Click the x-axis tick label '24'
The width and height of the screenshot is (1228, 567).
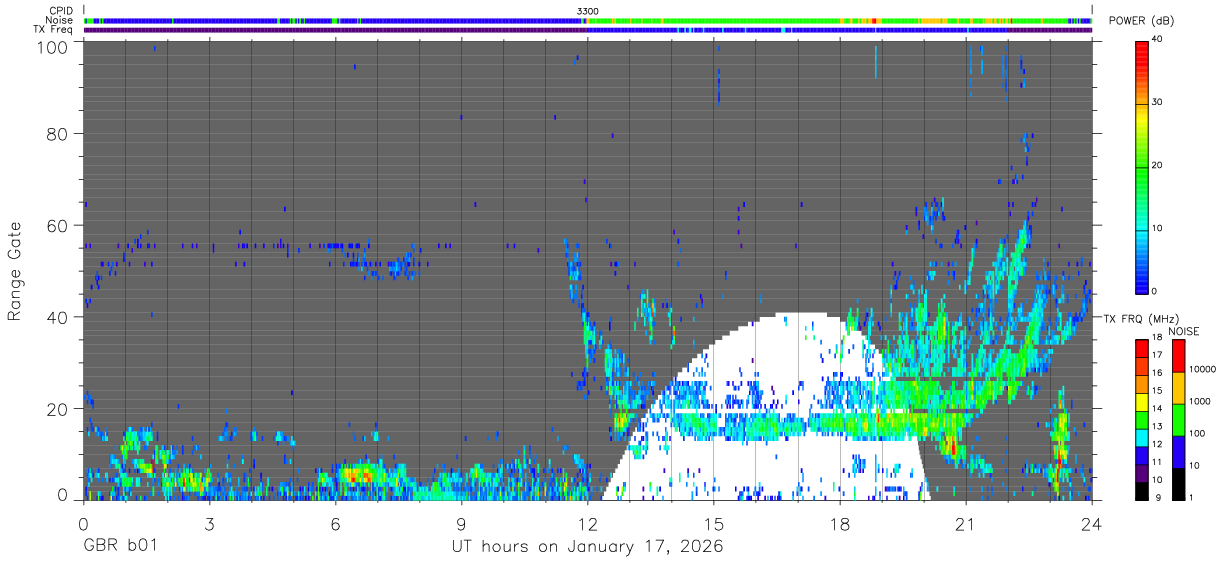click(1092, 524)
